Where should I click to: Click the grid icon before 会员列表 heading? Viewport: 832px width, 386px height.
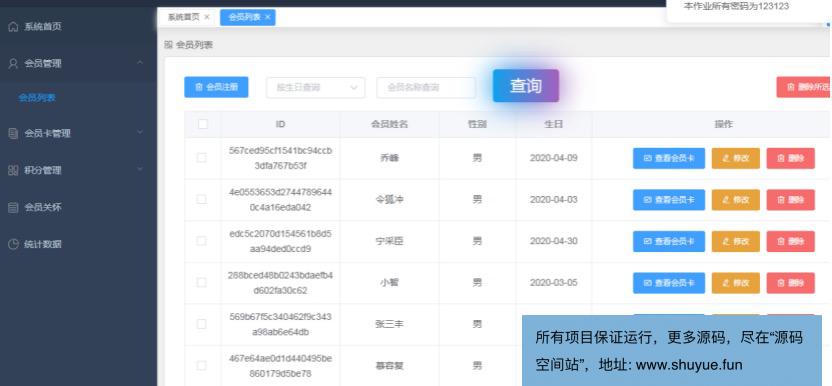(x=169, y=45)
